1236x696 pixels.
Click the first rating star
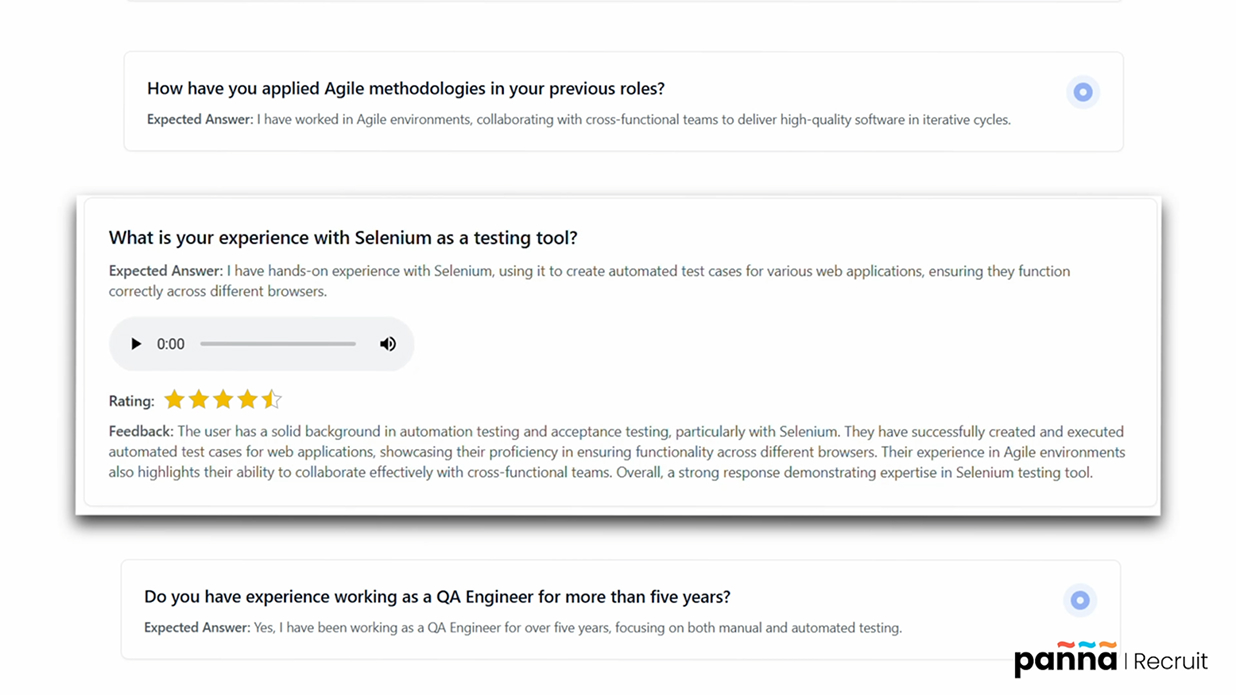click(174, 400)
